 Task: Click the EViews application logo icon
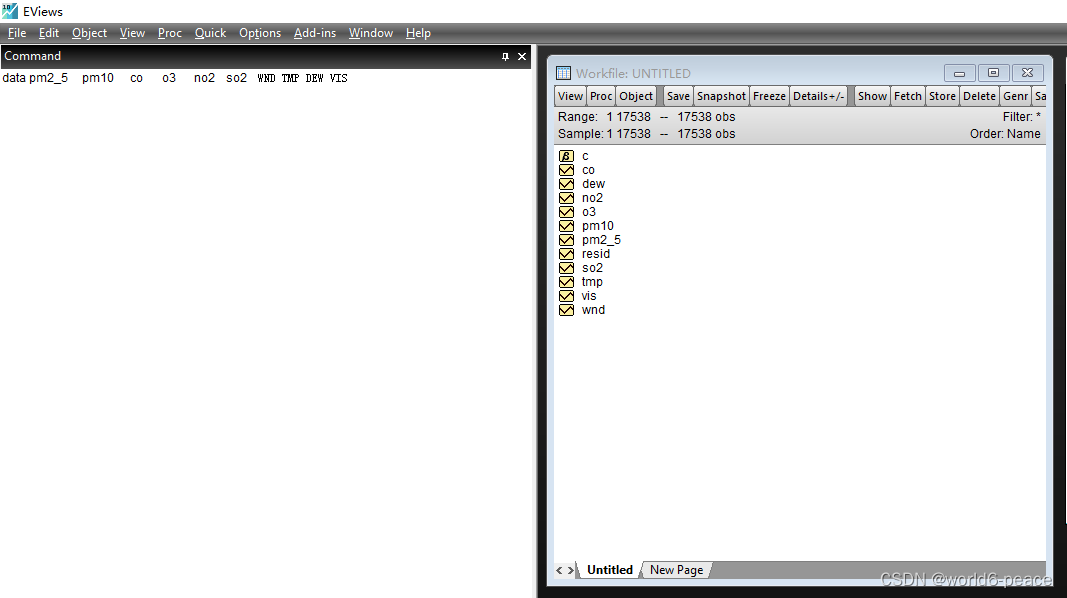pos(10,11)
